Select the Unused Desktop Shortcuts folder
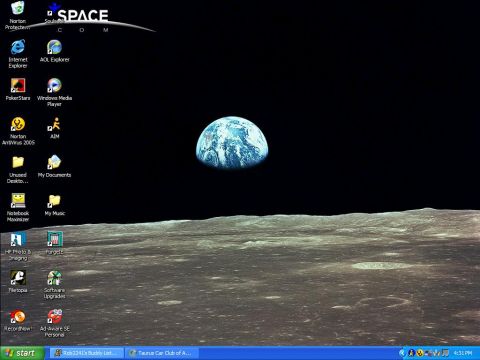Image resolution: width=480 pixels, height=360 pixels. (18, 162)
